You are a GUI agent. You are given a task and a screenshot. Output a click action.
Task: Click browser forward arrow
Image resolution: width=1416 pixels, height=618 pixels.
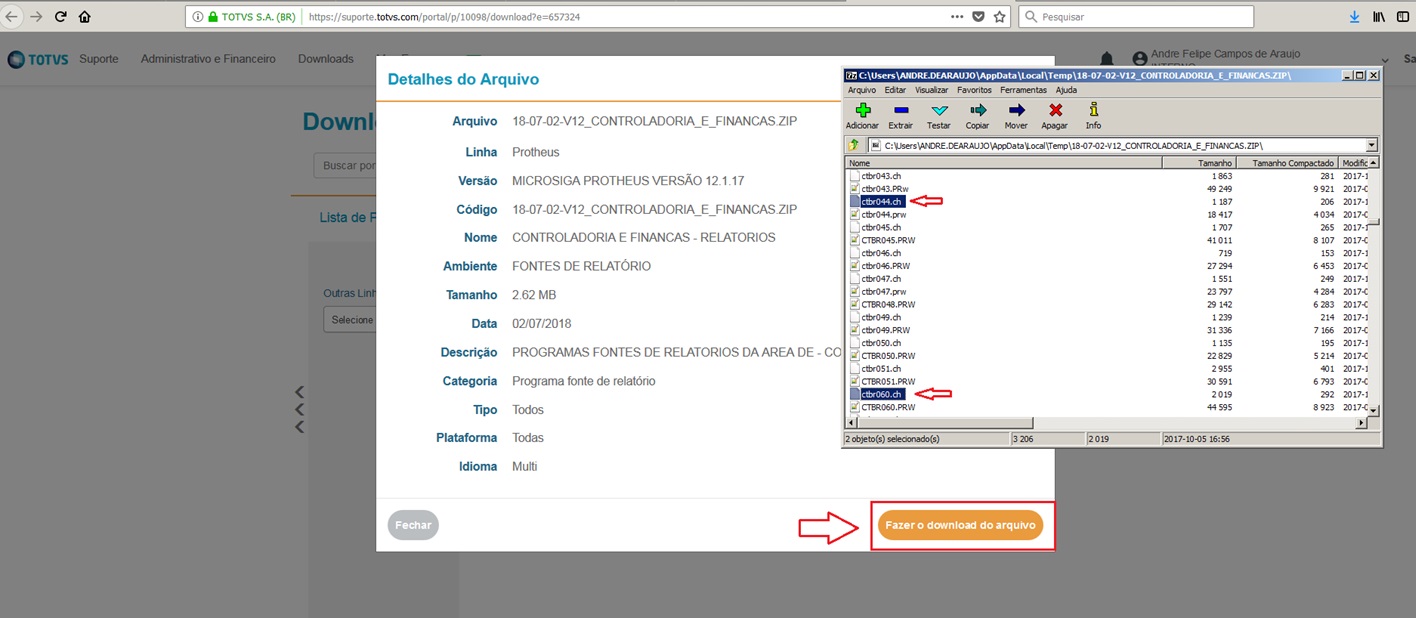click(36, 16)
